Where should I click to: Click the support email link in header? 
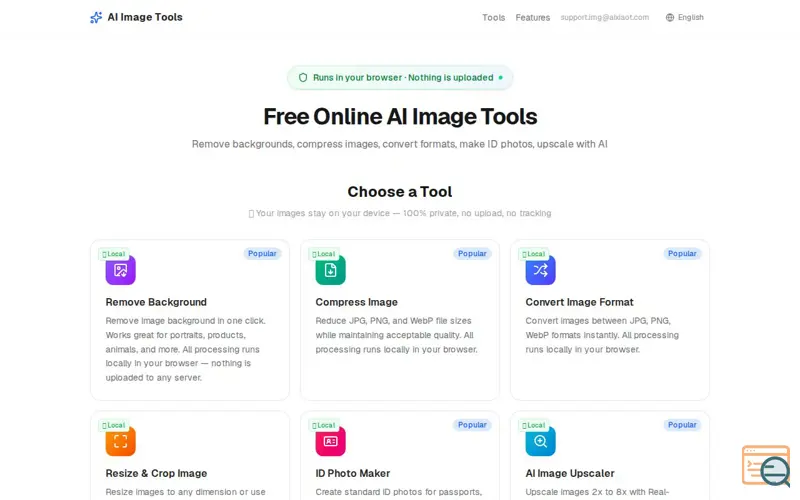[605, 17]
